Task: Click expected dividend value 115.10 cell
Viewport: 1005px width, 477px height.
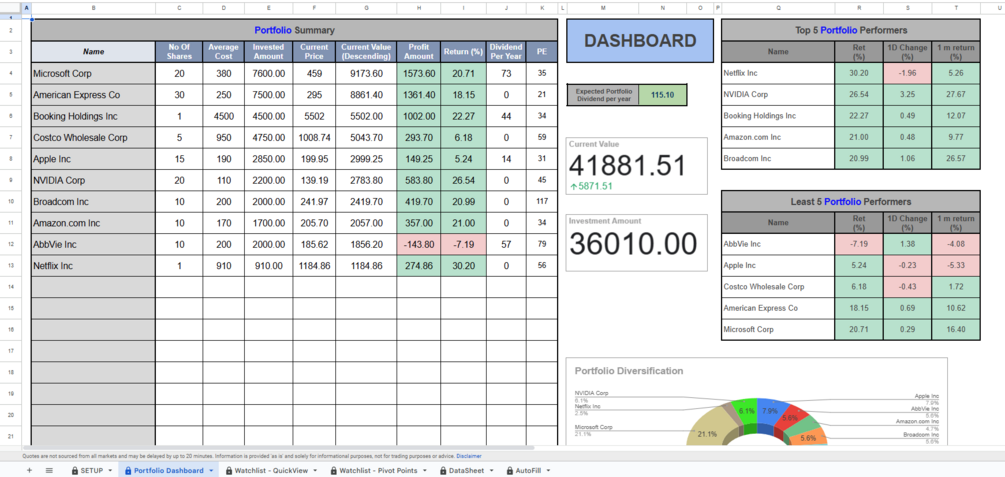Action: (662, 95)
